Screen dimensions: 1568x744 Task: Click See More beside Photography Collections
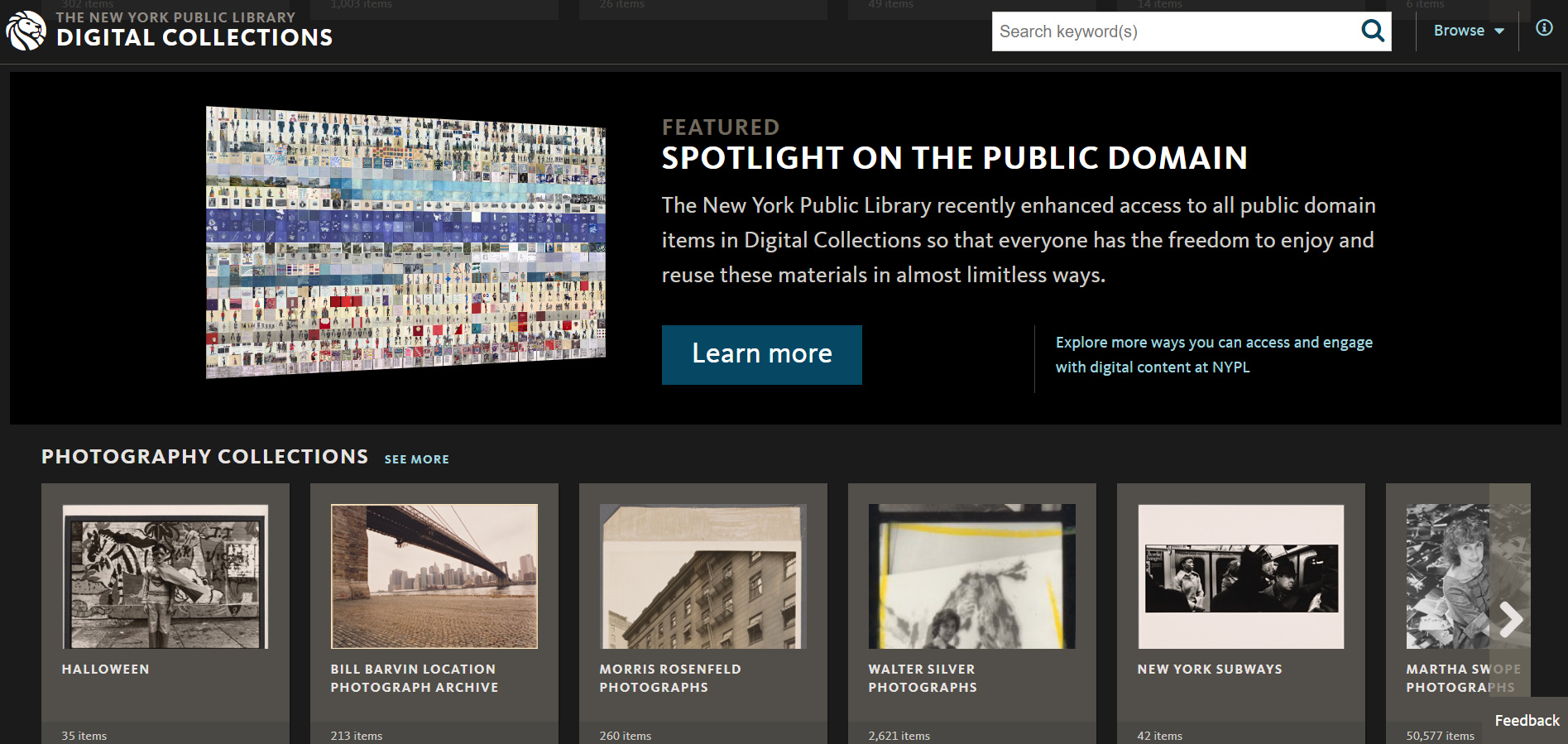click(416, 459)
